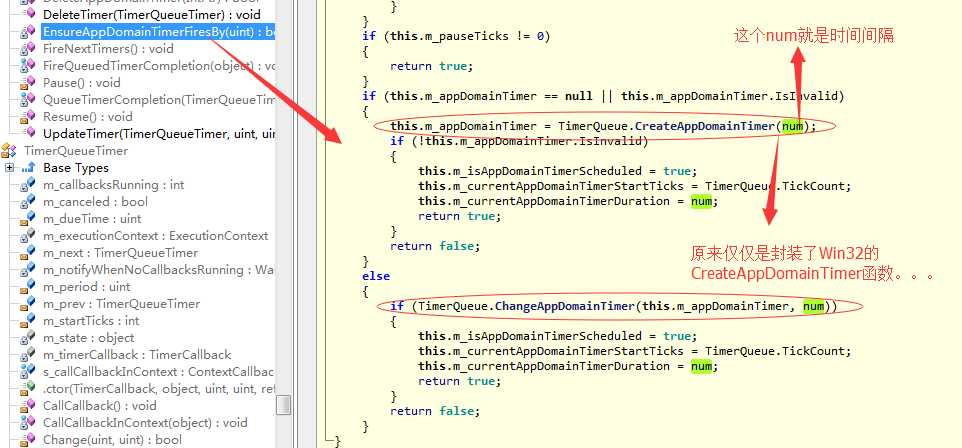Click the tree panel scrollbar thumb
Screen dimensions: 962x448
coord(283,405)
